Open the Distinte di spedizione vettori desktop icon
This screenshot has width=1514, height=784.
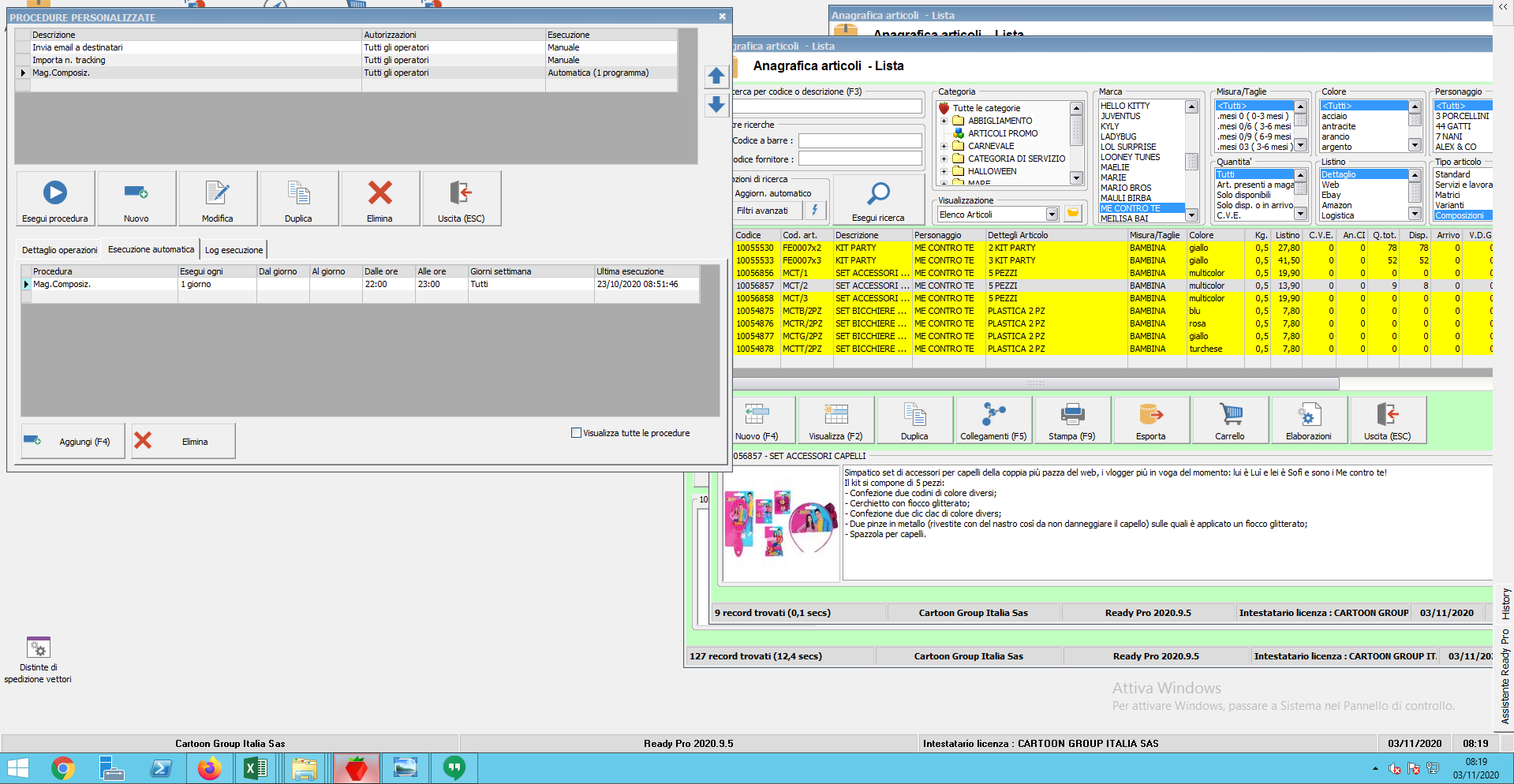pos(38,659)
